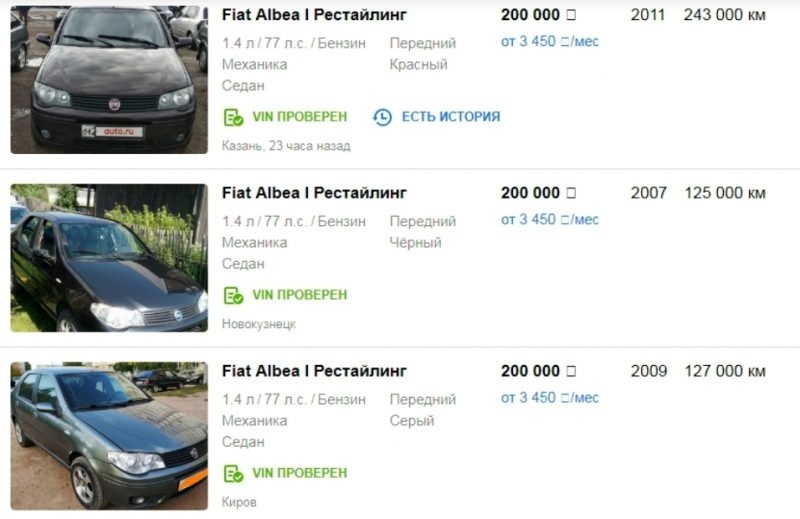The height and width of the screenshot is (519, 800).
Task: Open the black Fiat photo by fence
Action: tap(109, 258)
